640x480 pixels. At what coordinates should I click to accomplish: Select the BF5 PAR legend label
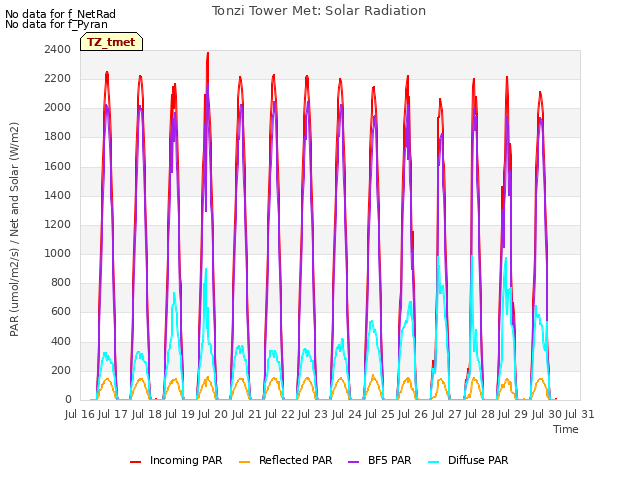(389, 460)
